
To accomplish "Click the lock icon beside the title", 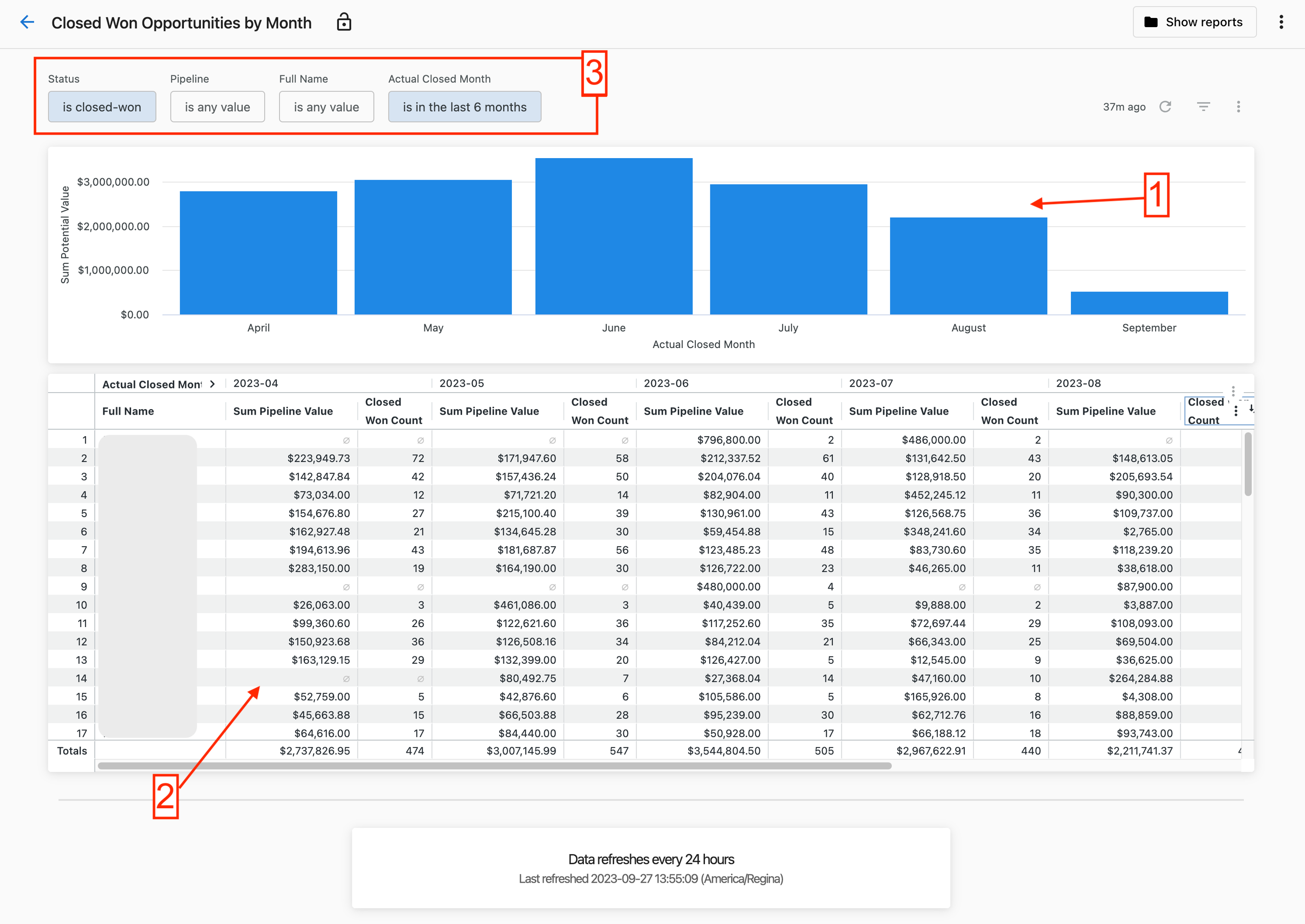I will click(x=344, y=22).
